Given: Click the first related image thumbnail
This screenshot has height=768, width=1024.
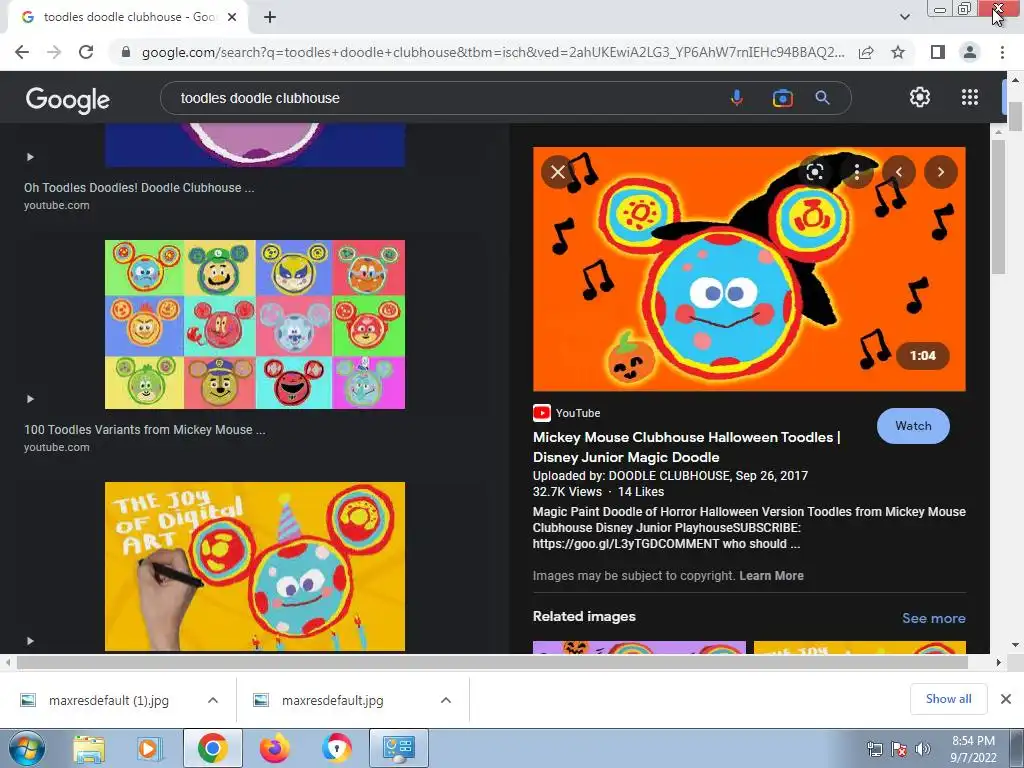Looking at the screenshot, I should click(x=639, y=647).
